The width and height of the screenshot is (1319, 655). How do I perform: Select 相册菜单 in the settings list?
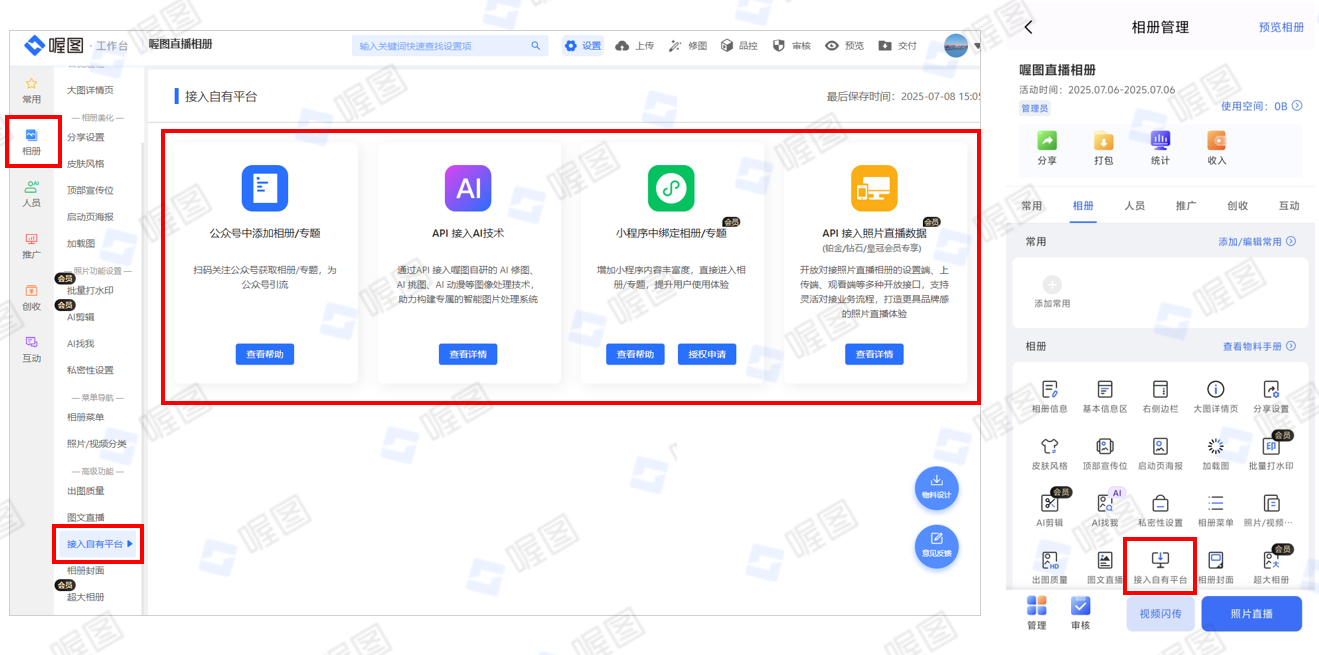[x=86, y=417]
